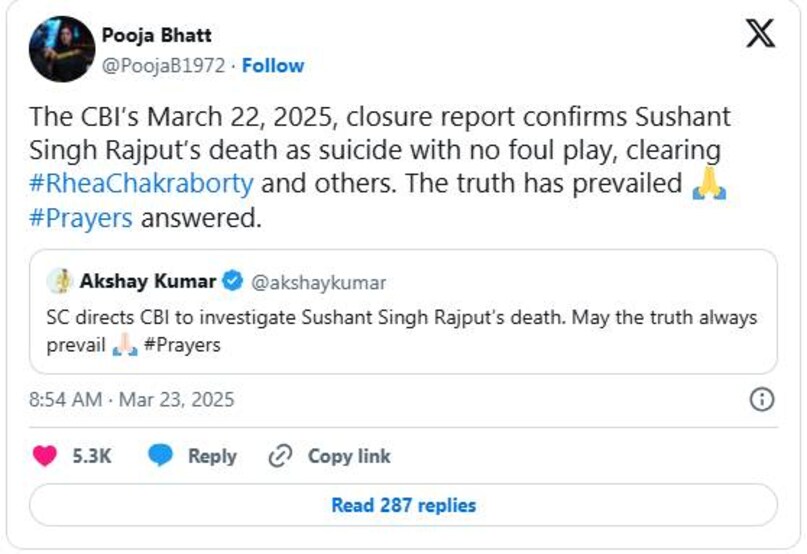The height and width of the screenshot is (554, 807).
Task: Like the tweet with the heart icon
Action: pyautogui.click(x=45, y=456)
